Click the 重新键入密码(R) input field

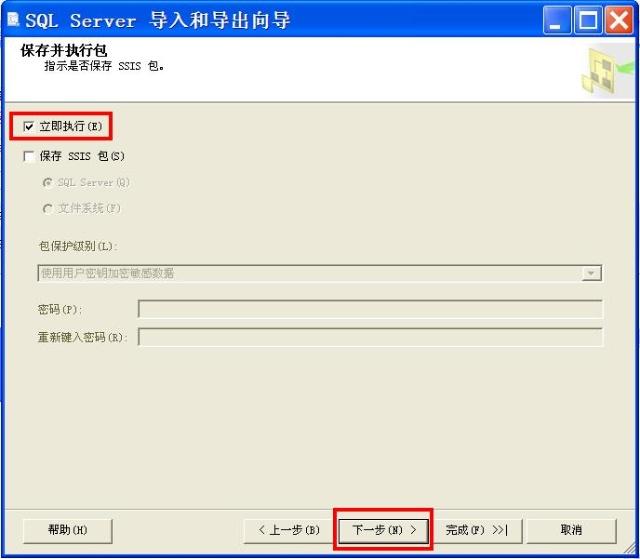pos(370,337)
